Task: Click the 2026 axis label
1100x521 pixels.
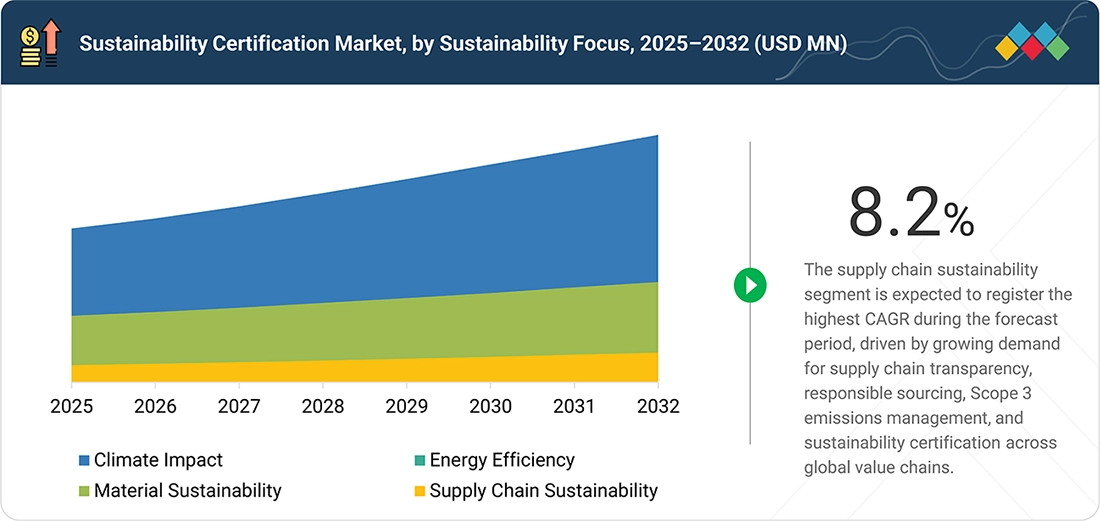Action: [156, 407]
